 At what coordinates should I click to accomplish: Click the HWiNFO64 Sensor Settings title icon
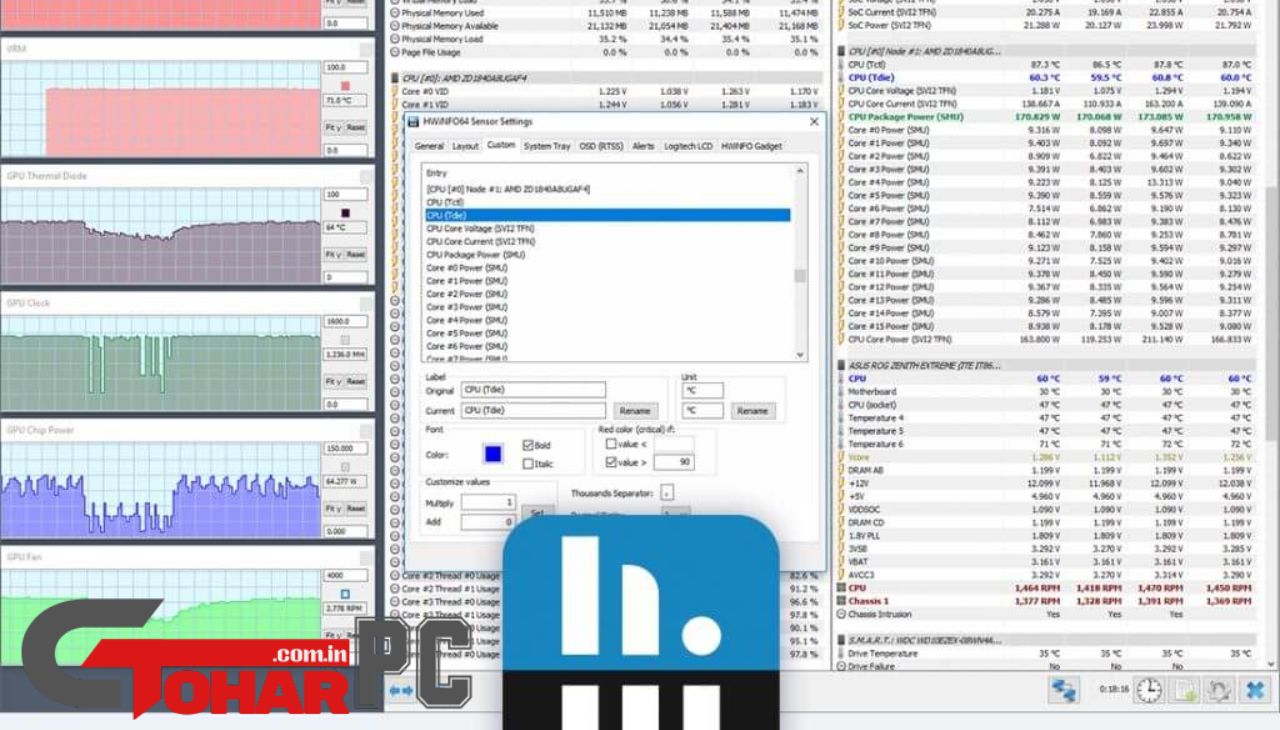tap(413, 121)
